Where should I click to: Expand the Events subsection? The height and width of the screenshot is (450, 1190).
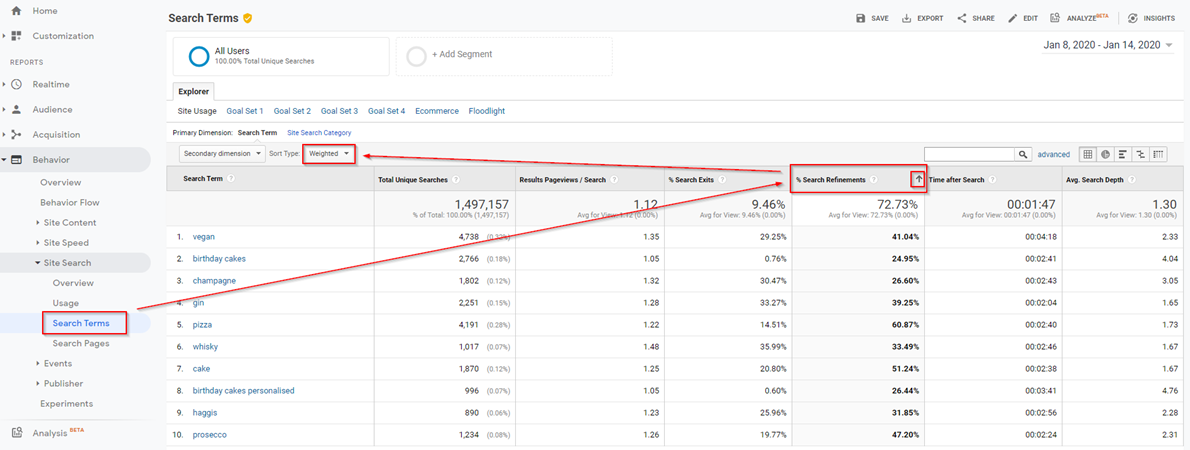click(x=38, y=363)
